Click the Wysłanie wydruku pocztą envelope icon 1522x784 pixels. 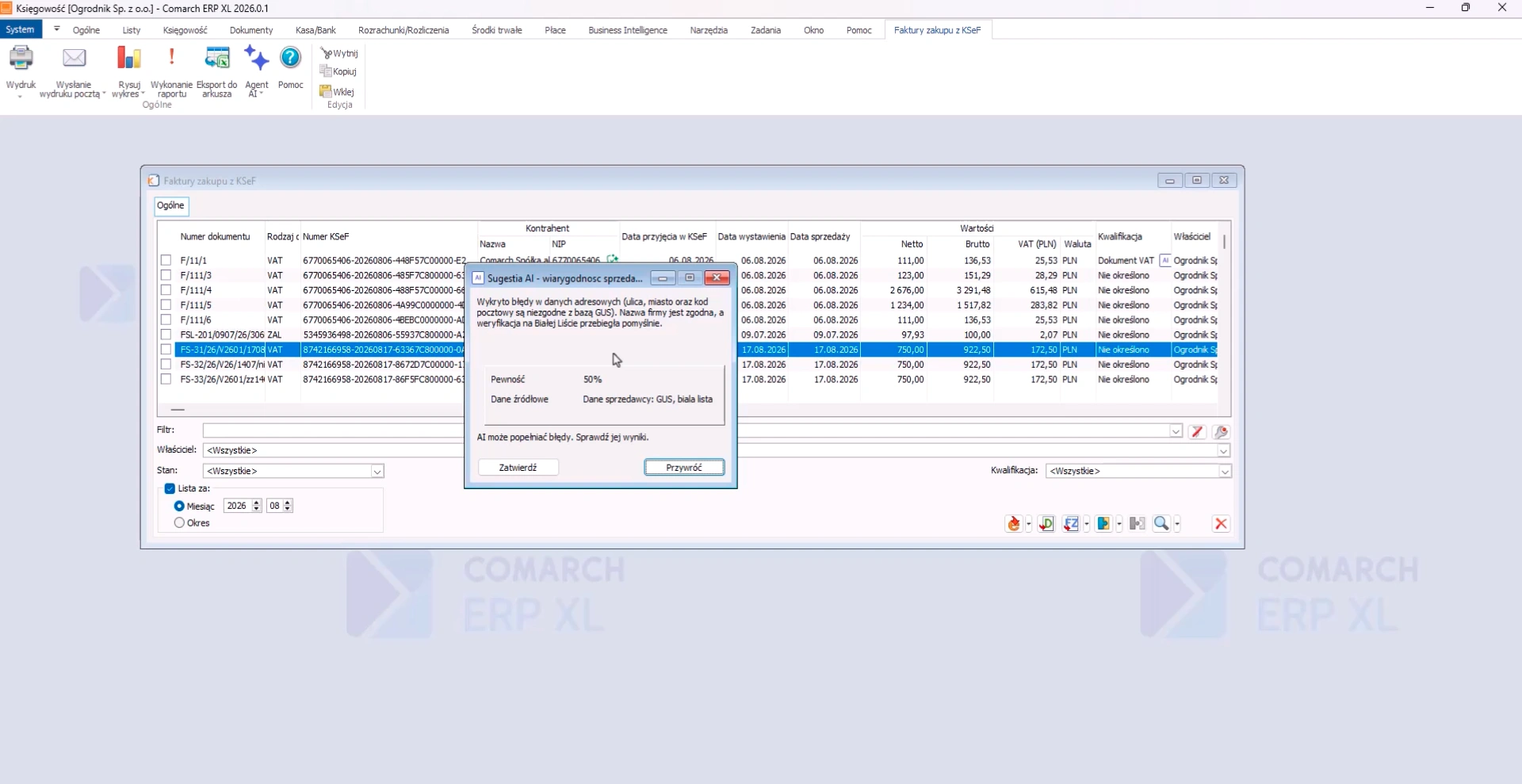pos(74,59)
